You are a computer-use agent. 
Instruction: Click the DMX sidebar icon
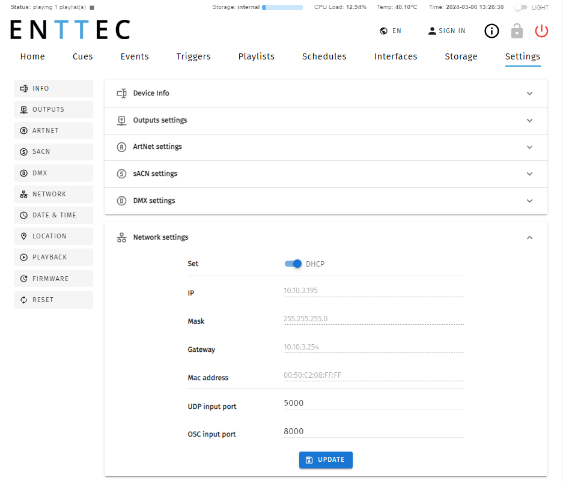24,173
